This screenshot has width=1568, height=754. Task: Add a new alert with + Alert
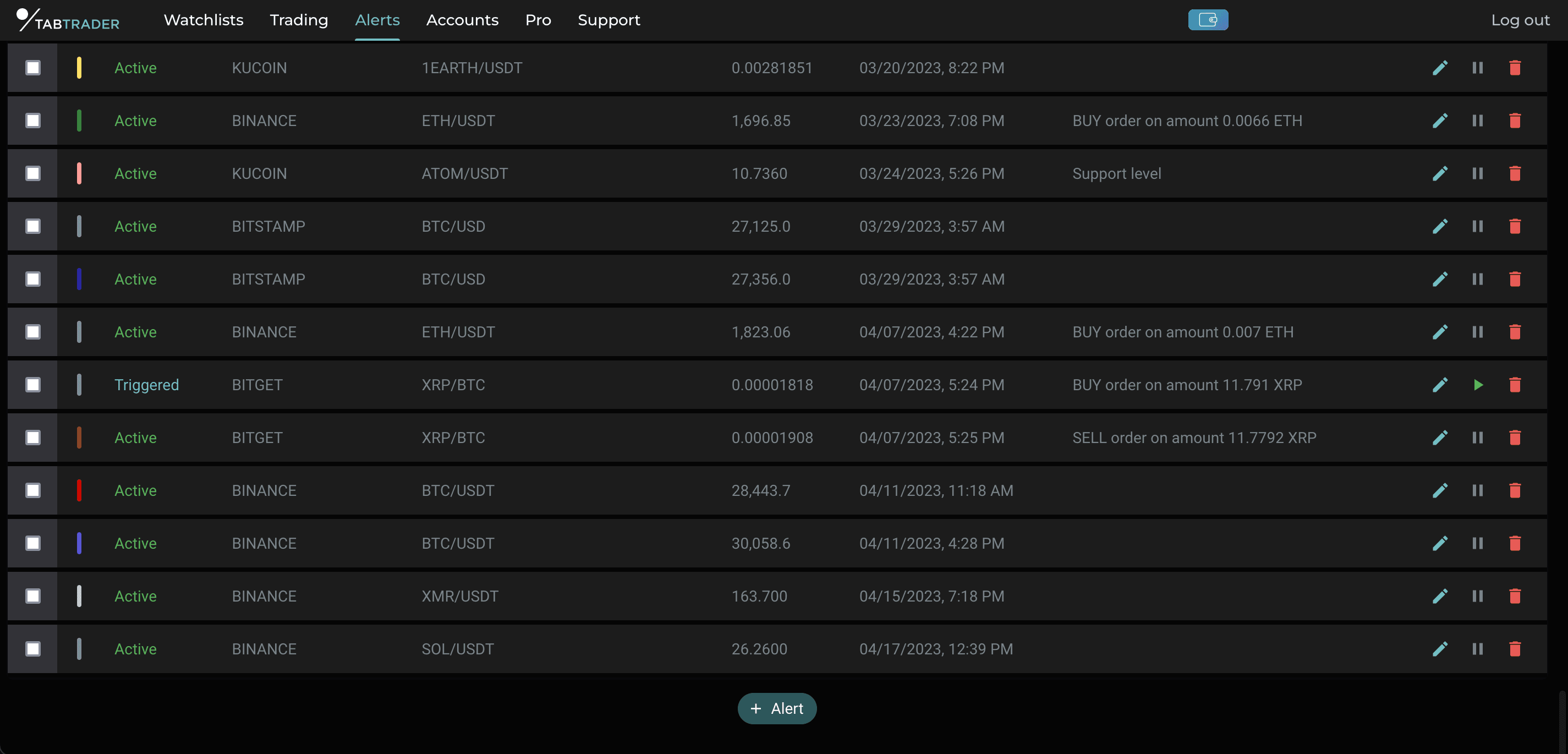(x=777, y=708)
